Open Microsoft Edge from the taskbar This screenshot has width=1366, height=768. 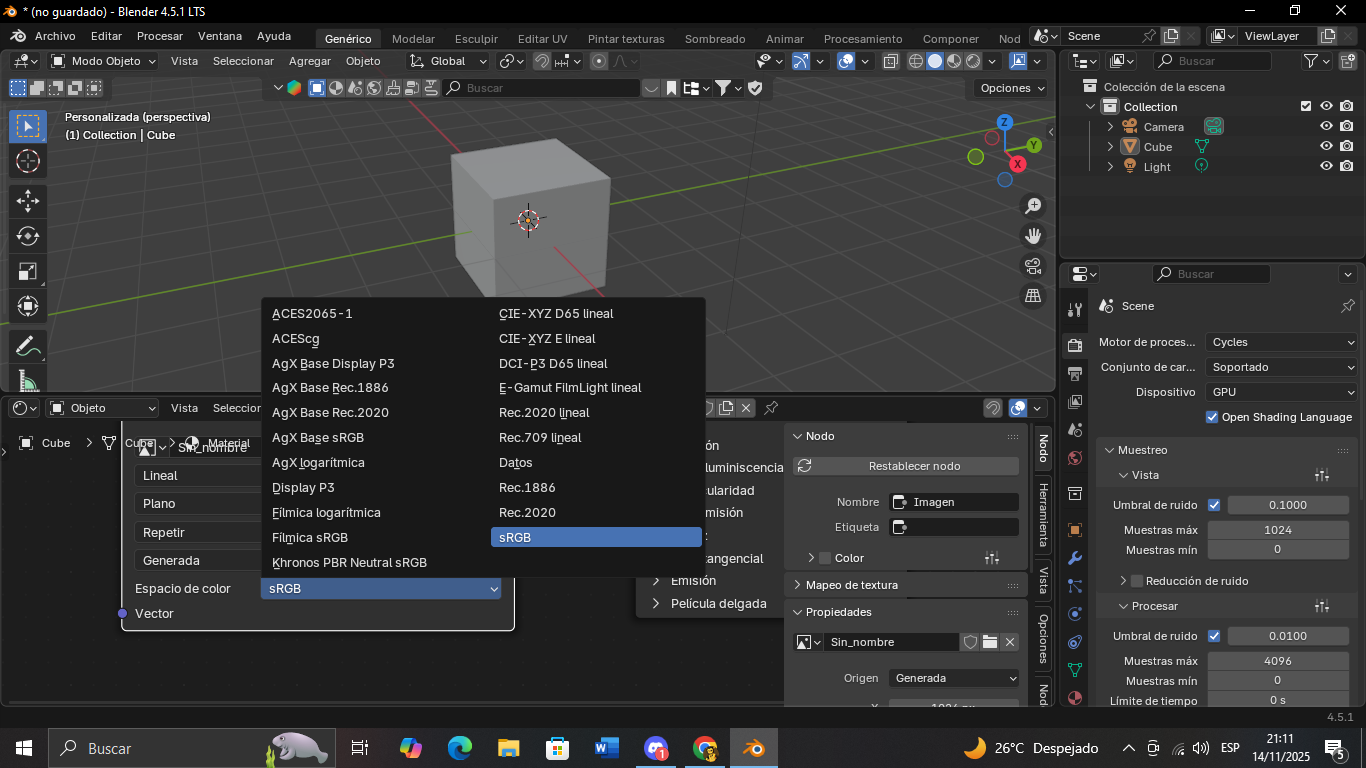(x=460, y=748)
